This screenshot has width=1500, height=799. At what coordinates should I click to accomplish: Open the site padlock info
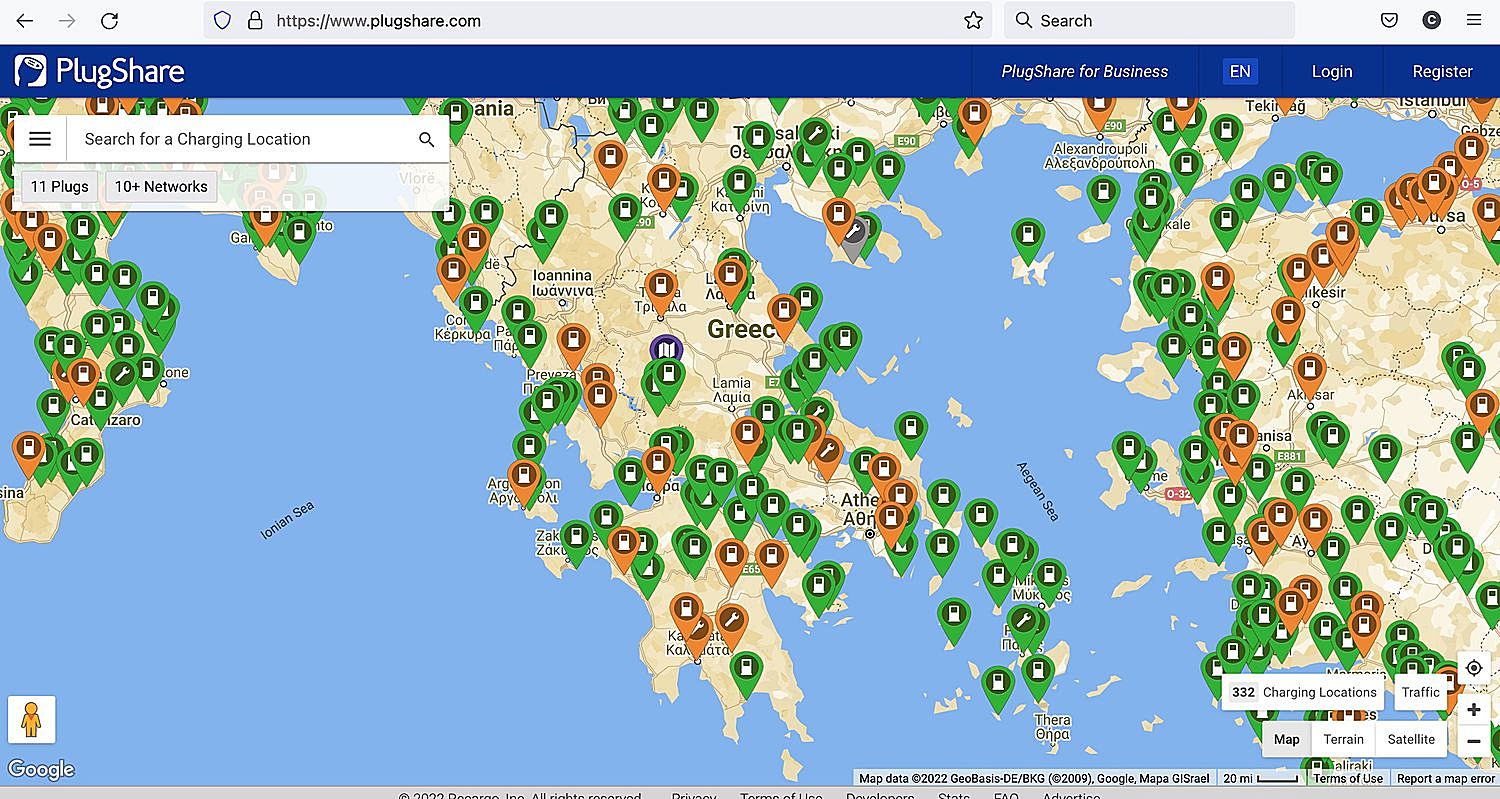[255, 20]
